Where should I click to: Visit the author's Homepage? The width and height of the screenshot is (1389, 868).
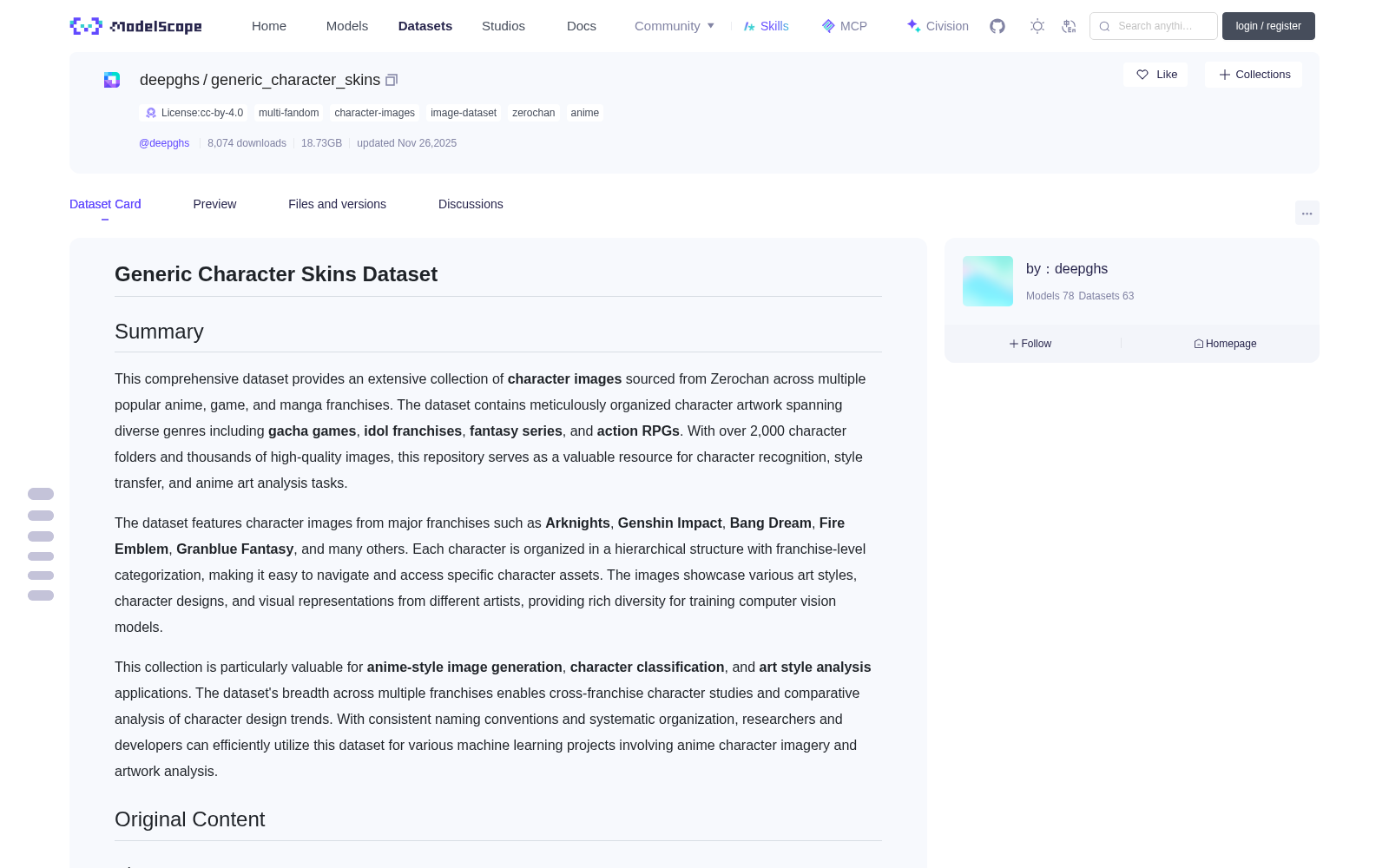pos(1225,344)
